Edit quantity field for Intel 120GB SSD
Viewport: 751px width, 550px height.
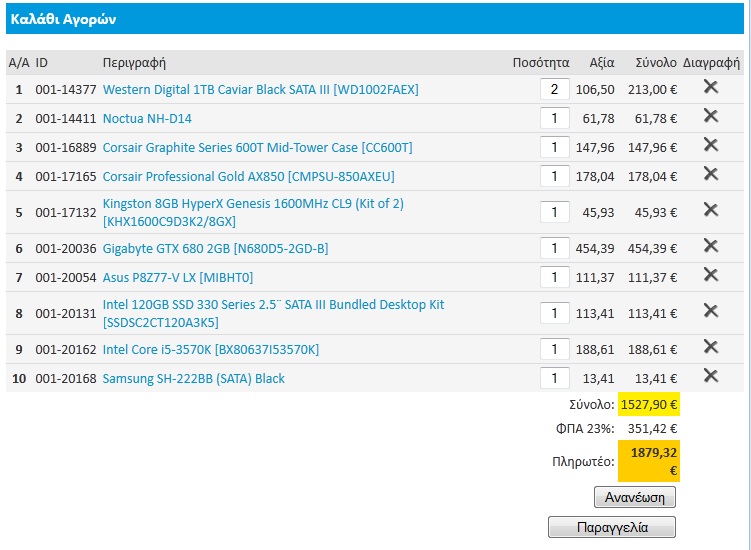point(555,313)
